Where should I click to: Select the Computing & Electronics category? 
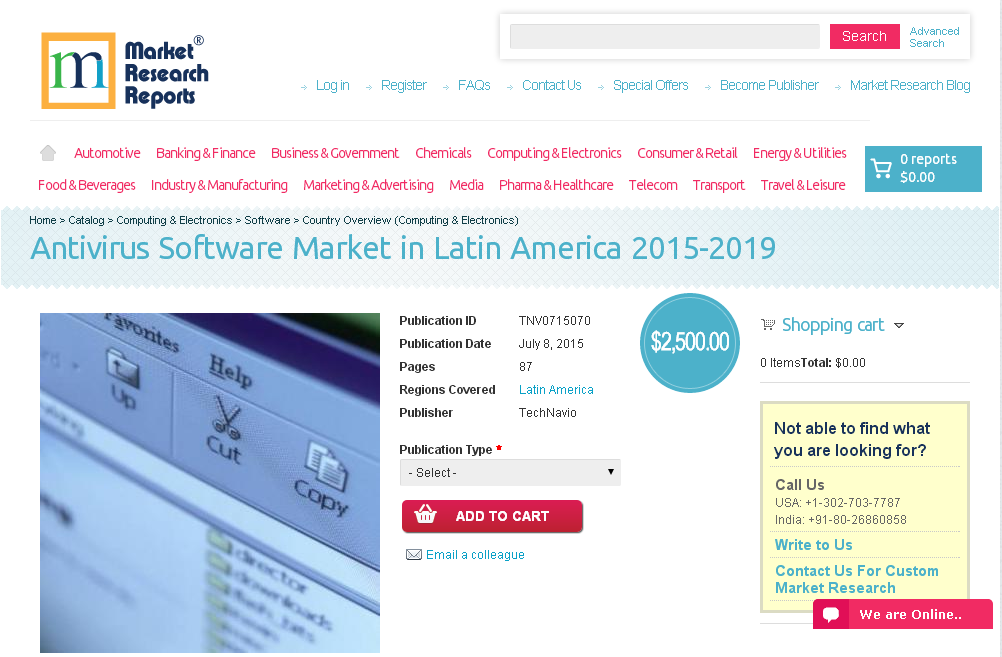click(554, 152)
